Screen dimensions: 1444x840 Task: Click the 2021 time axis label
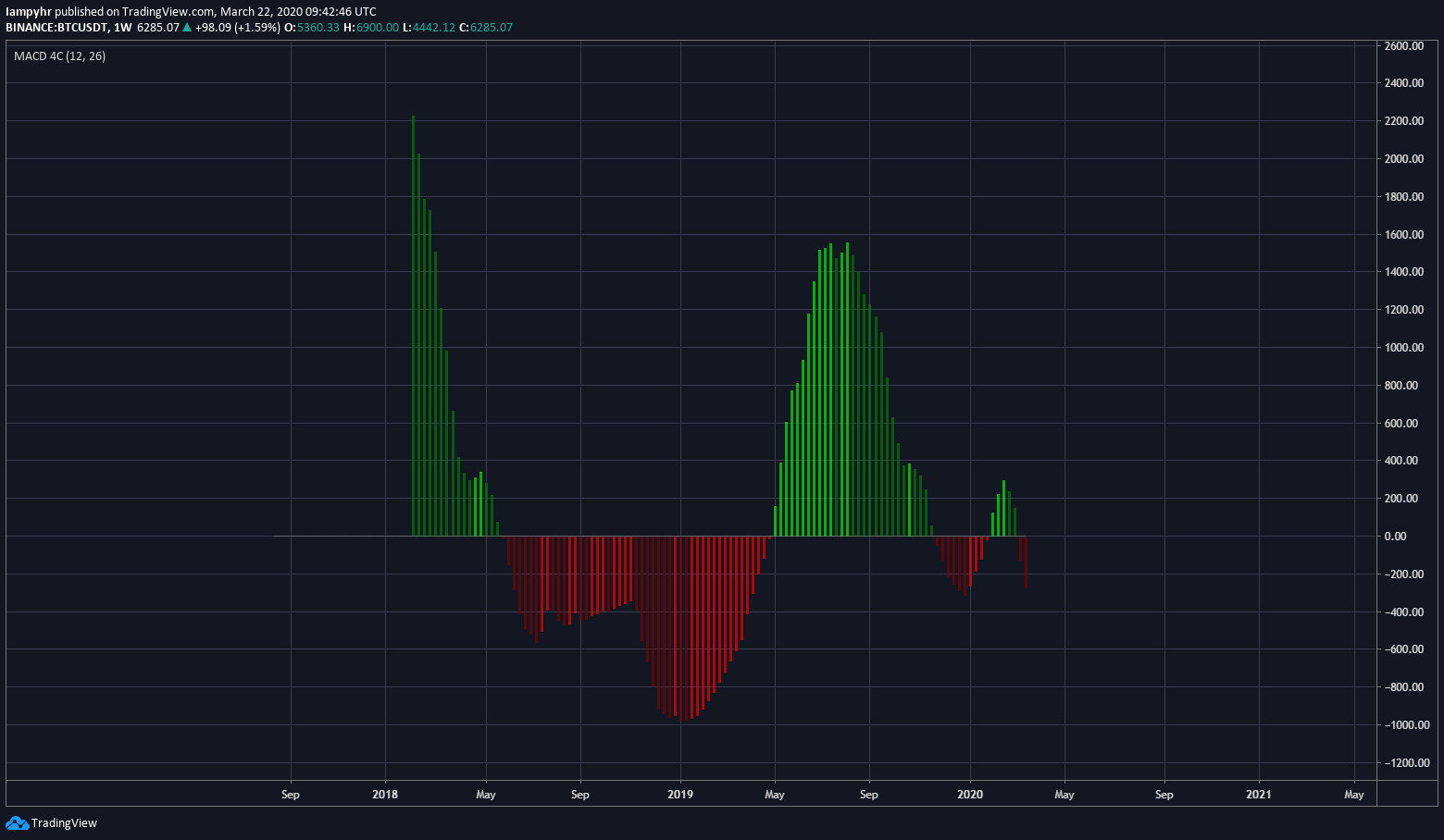pos(1259,795)
